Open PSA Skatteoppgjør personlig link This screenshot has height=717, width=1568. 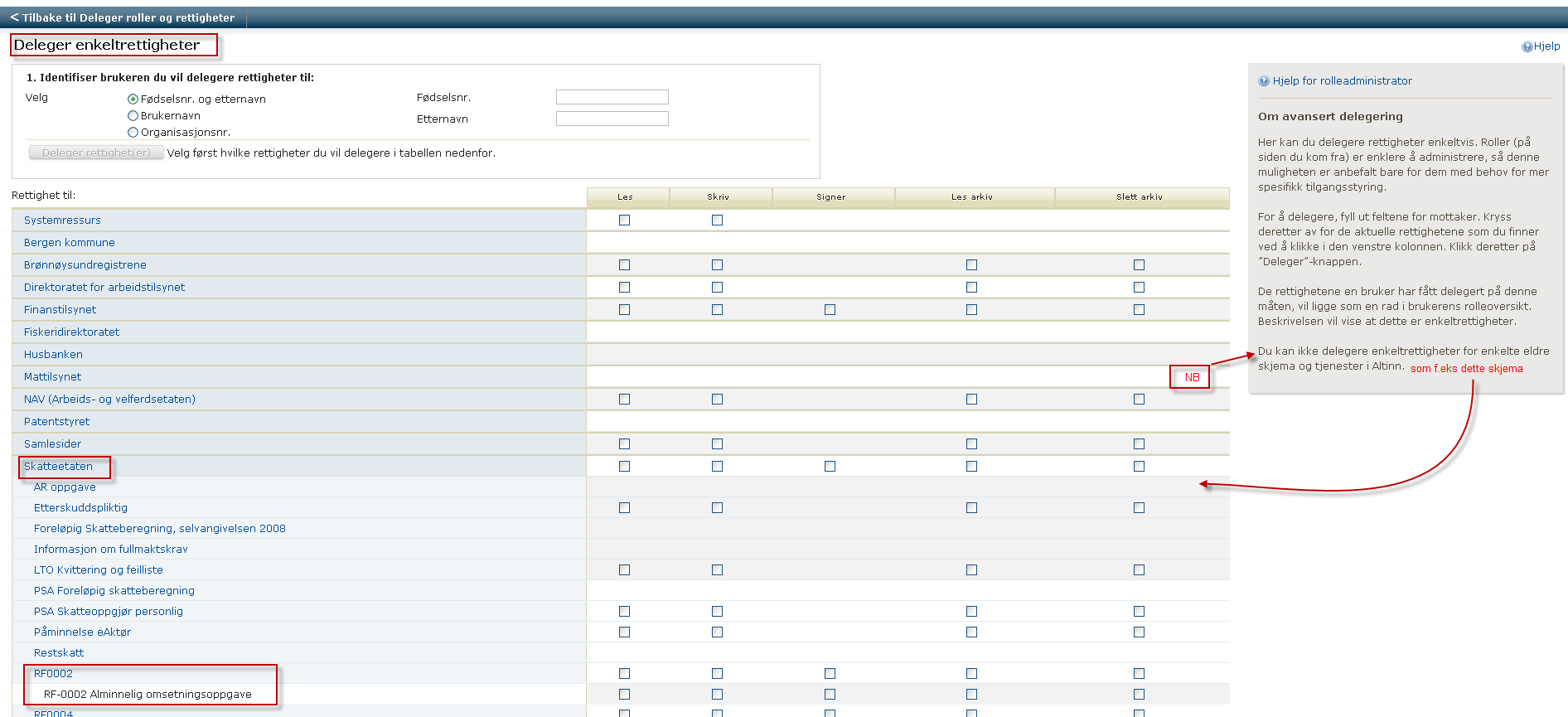(108, 611)
